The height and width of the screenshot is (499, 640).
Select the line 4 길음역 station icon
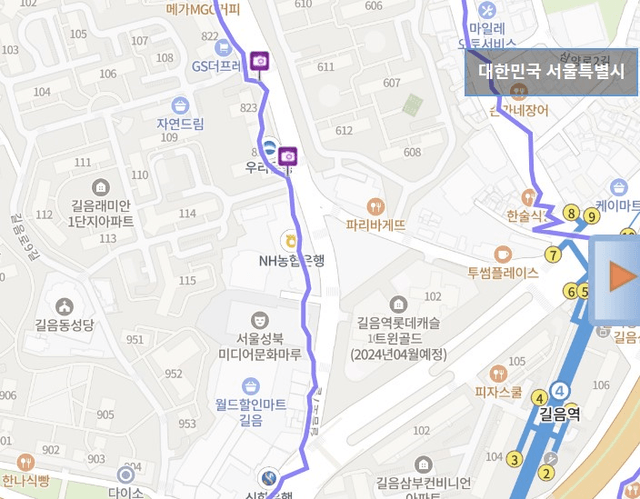pos(560,391)
